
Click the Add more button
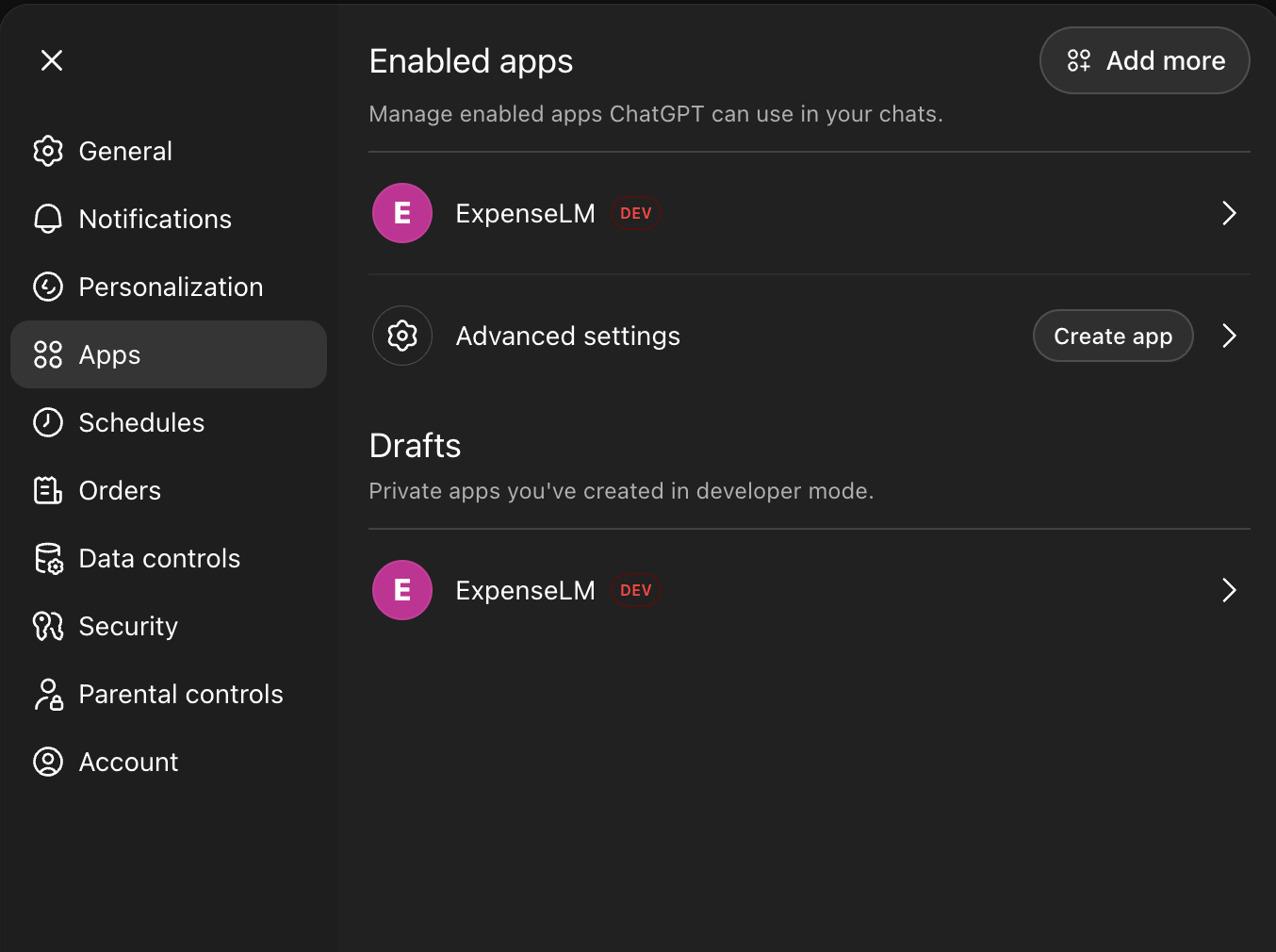click(x=1144, y=60)
